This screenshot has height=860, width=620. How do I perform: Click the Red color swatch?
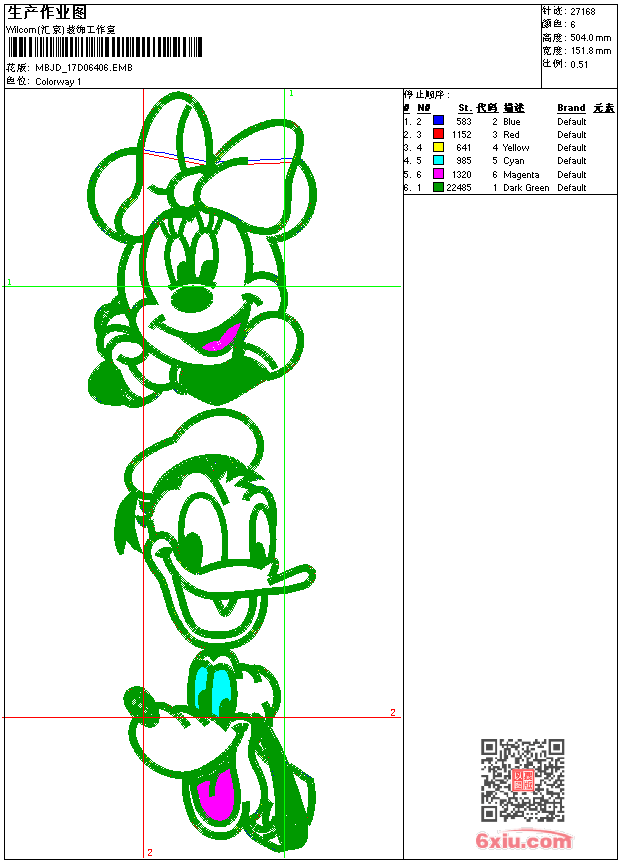[438, 133]
